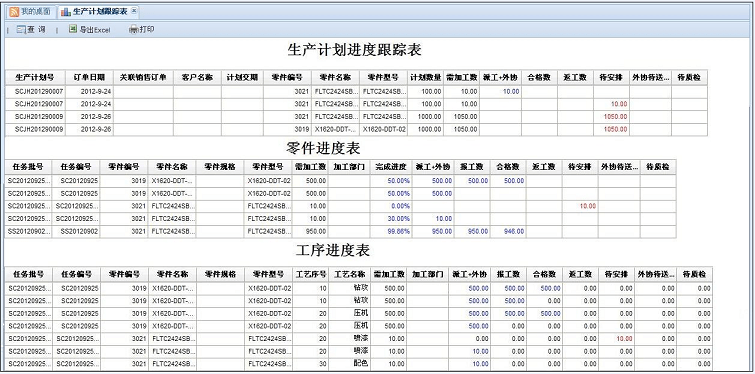755x374 pixels.
Task: Export the report with 导出Excel
Action: click(x=90, y=30)
